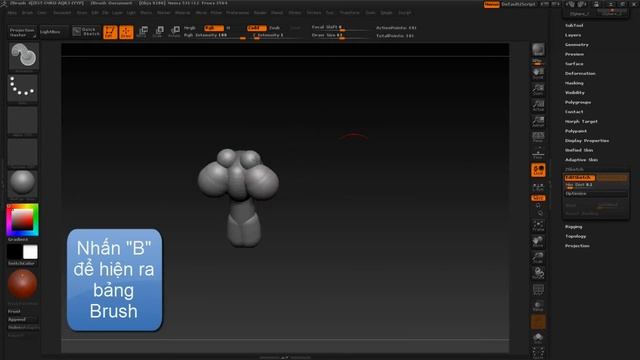Adjust the Rgb Intensity slider

tap(215, 36)
